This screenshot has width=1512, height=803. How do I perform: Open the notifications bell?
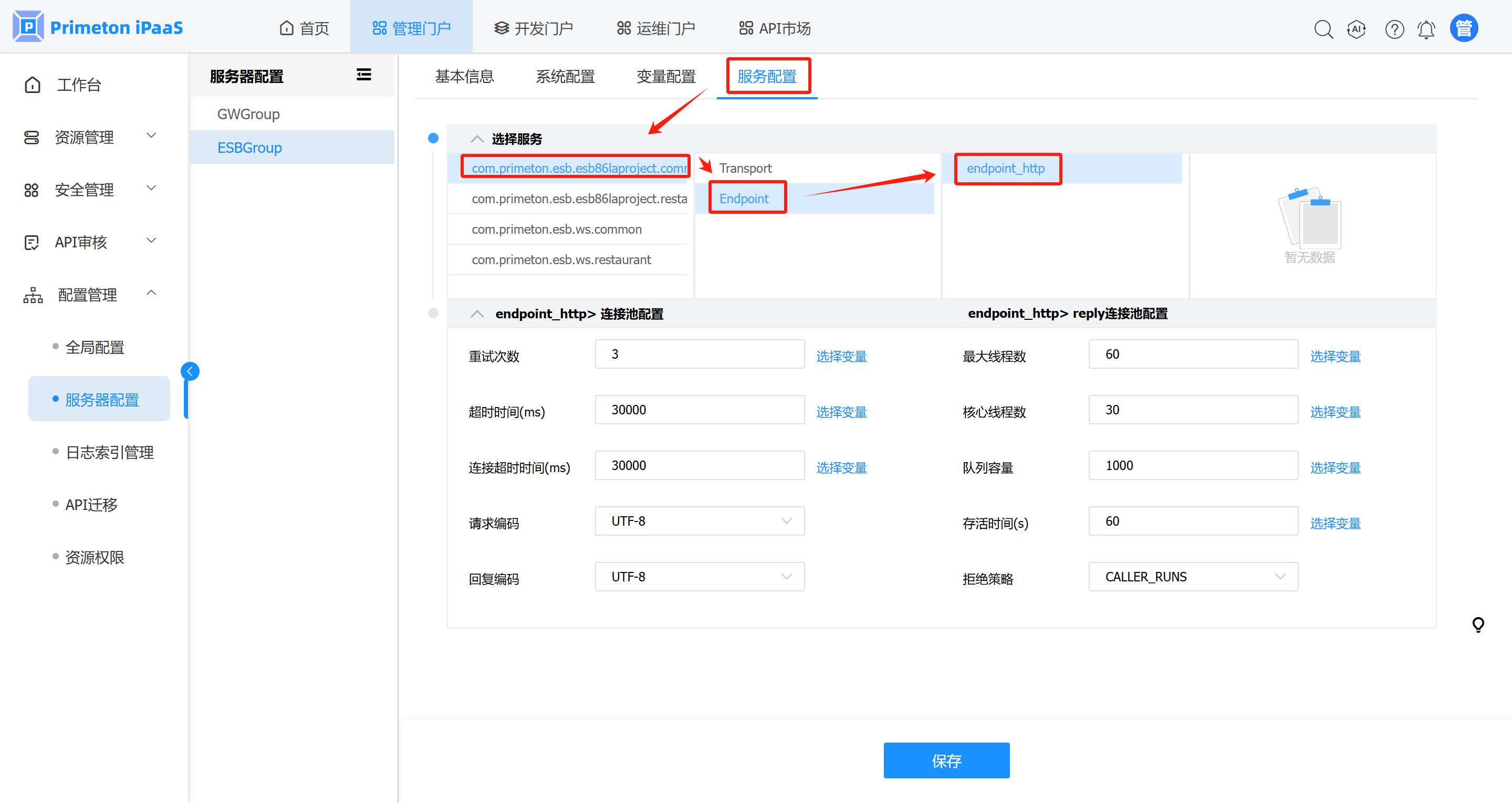pyautogui.click(x=1426, y=29)
